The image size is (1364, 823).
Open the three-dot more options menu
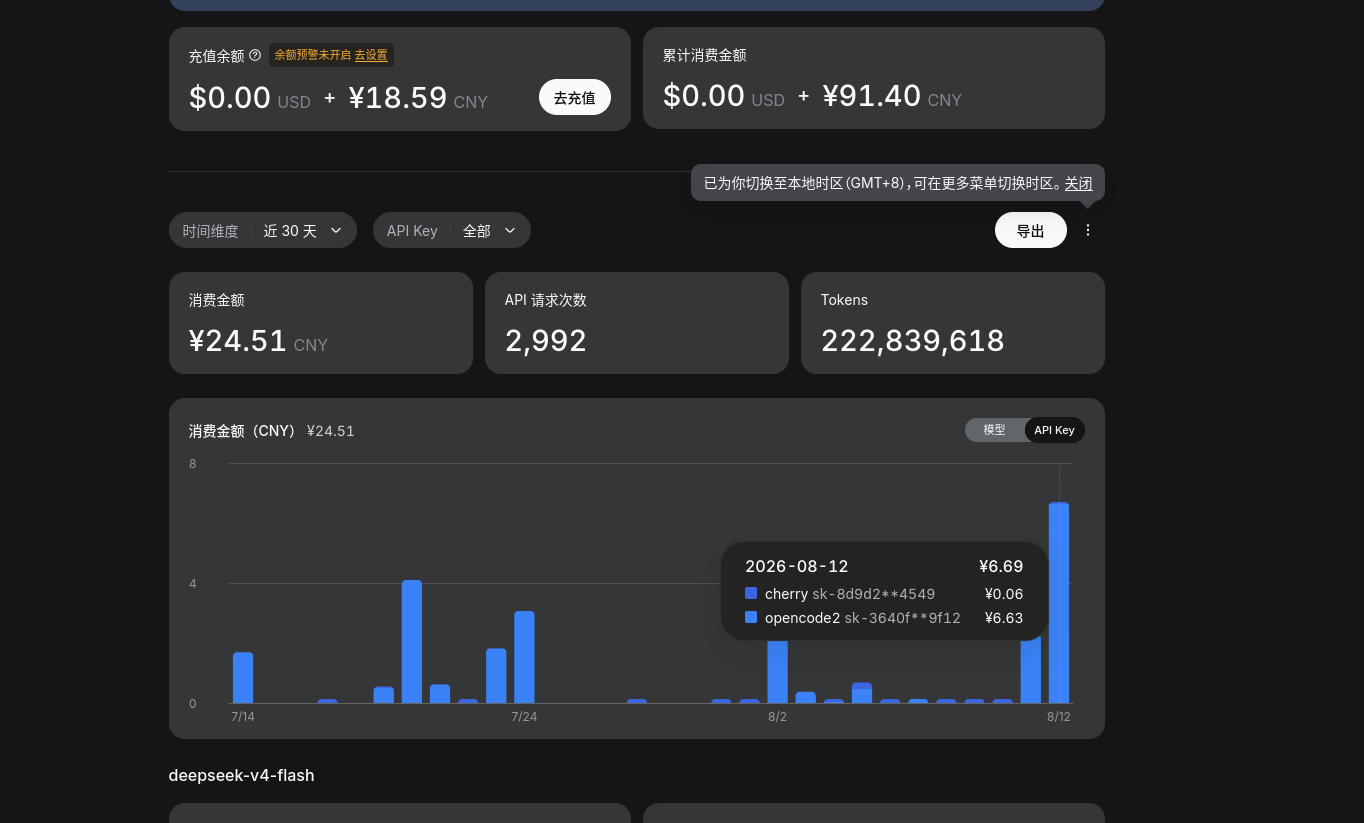1088,230
